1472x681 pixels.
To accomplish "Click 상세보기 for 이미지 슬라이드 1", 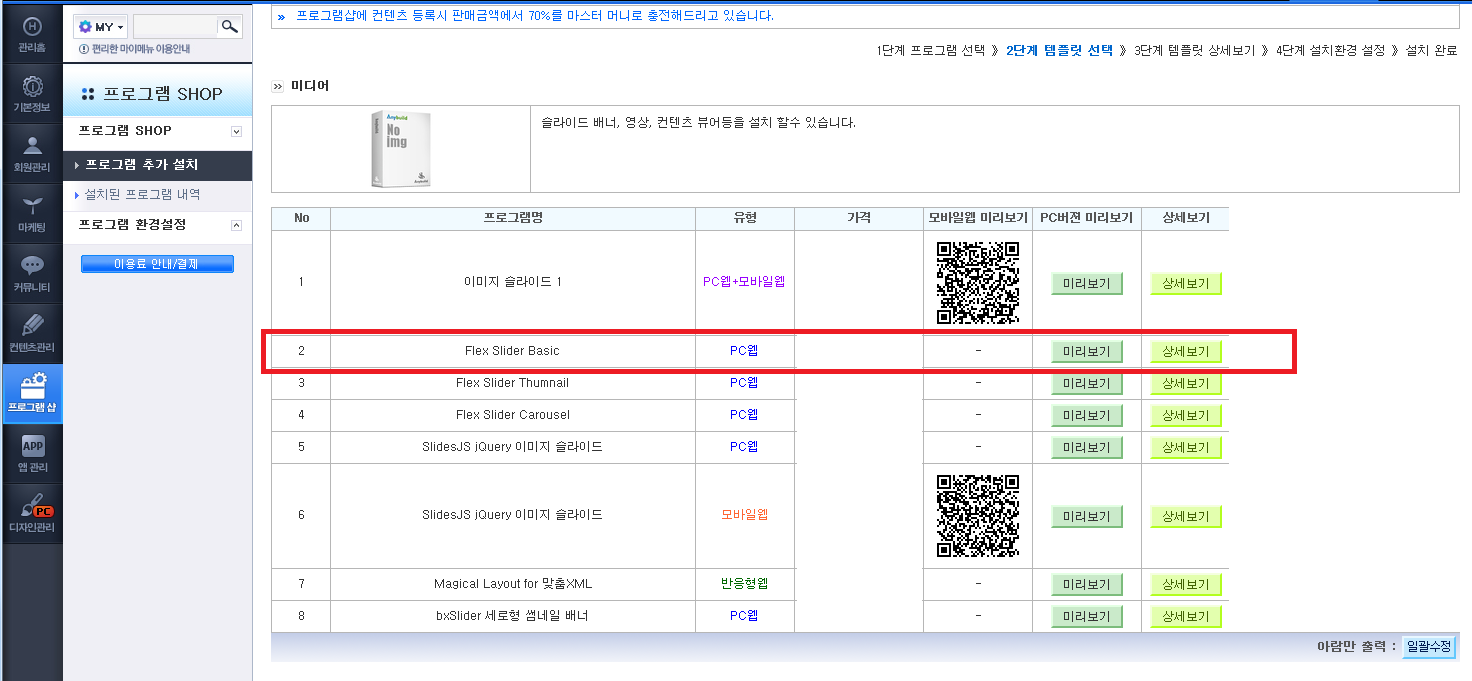I will [1186, 284].
